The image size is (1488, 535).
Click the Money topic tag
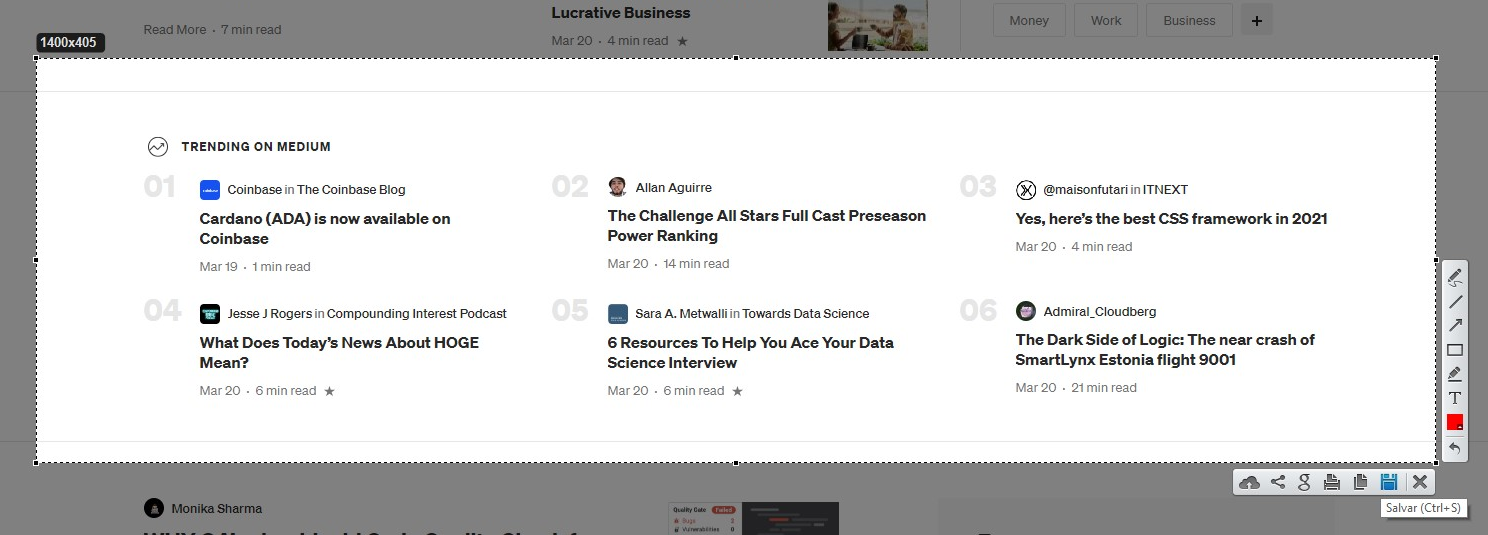pos(1029,20)
